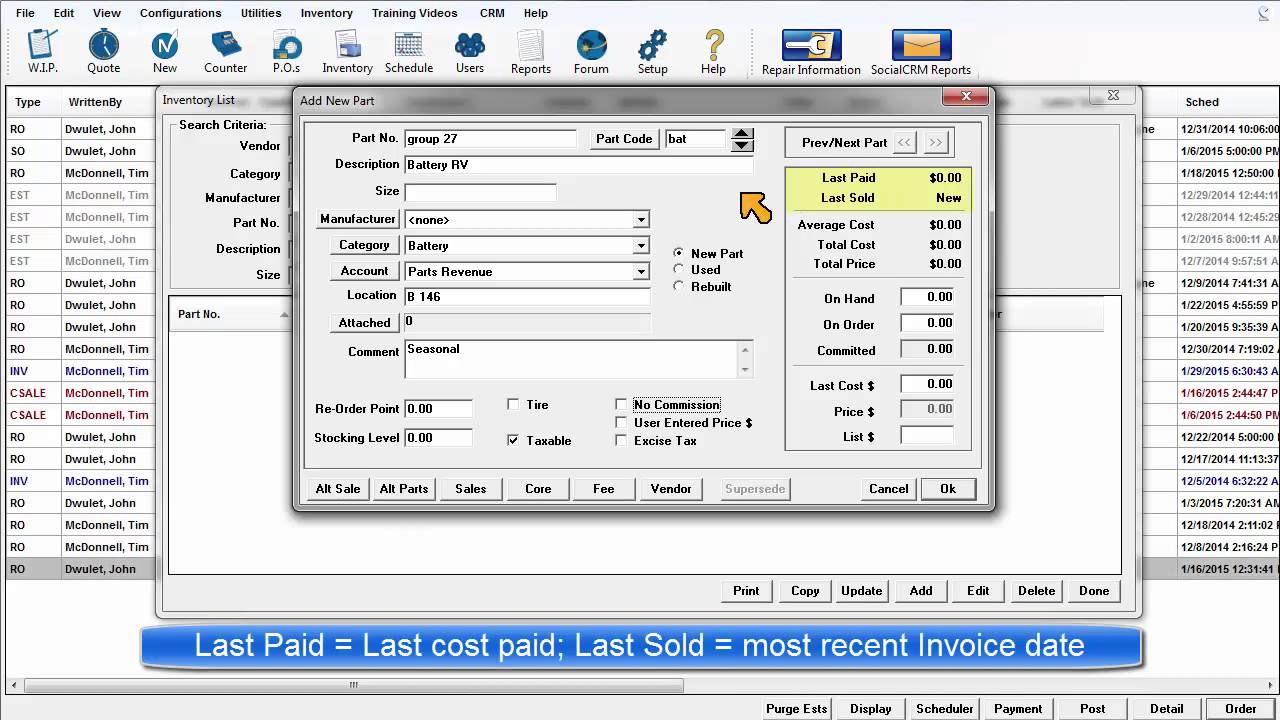The width and height of the screenshot is (1280, 720).
Task: Uncheck the Taxable checkbox
Action: pos(513,441)
